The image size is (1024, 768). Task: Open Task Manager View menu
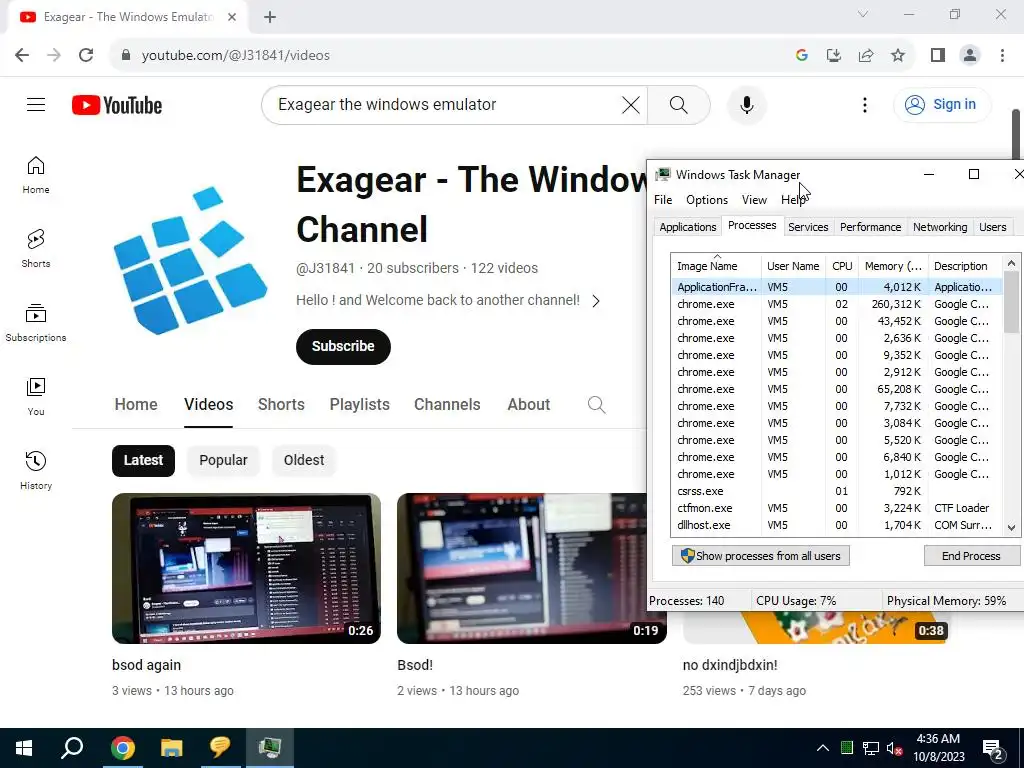point(754,200)
